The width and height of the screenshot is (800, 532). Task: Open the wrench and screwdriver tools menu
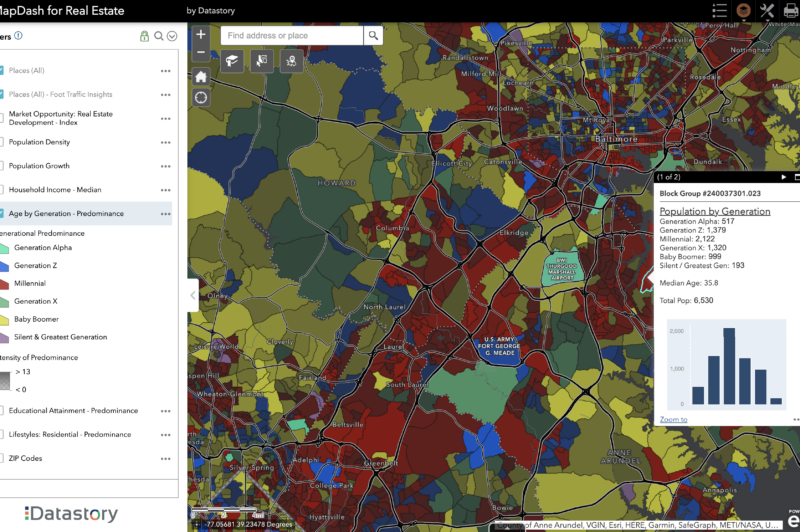767,10
